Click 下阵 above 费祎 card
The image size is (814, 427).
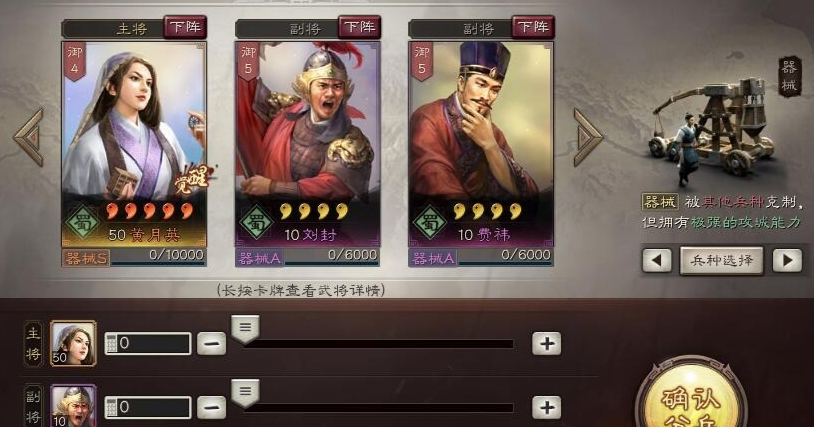tap(533, 27)
